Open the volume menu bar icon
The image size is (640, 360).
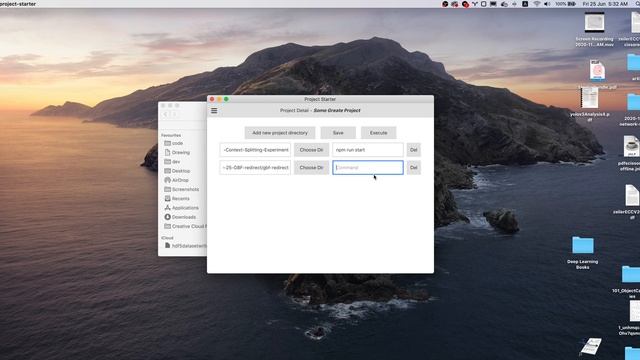point(547,4)
